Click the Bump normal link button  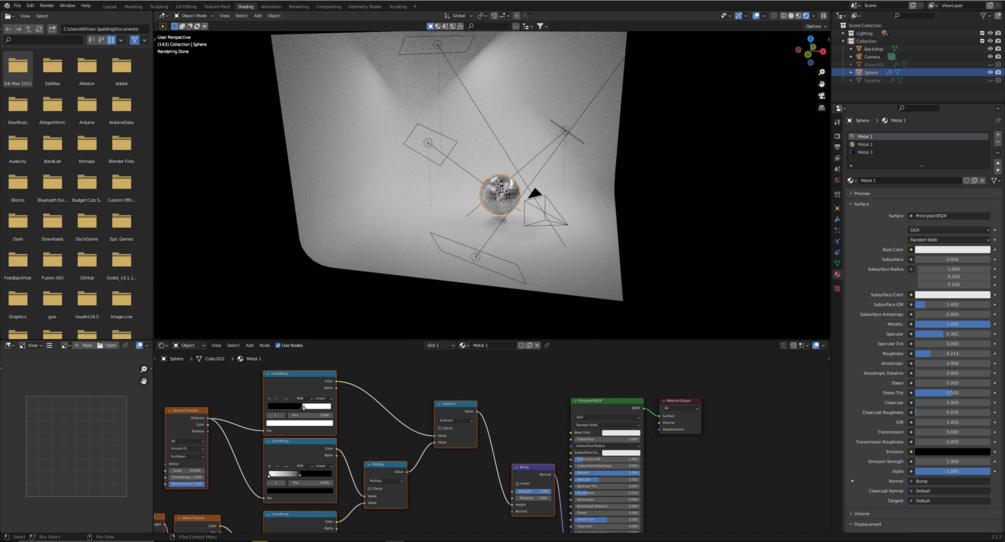pyautogui.click(x=949, y=481)
